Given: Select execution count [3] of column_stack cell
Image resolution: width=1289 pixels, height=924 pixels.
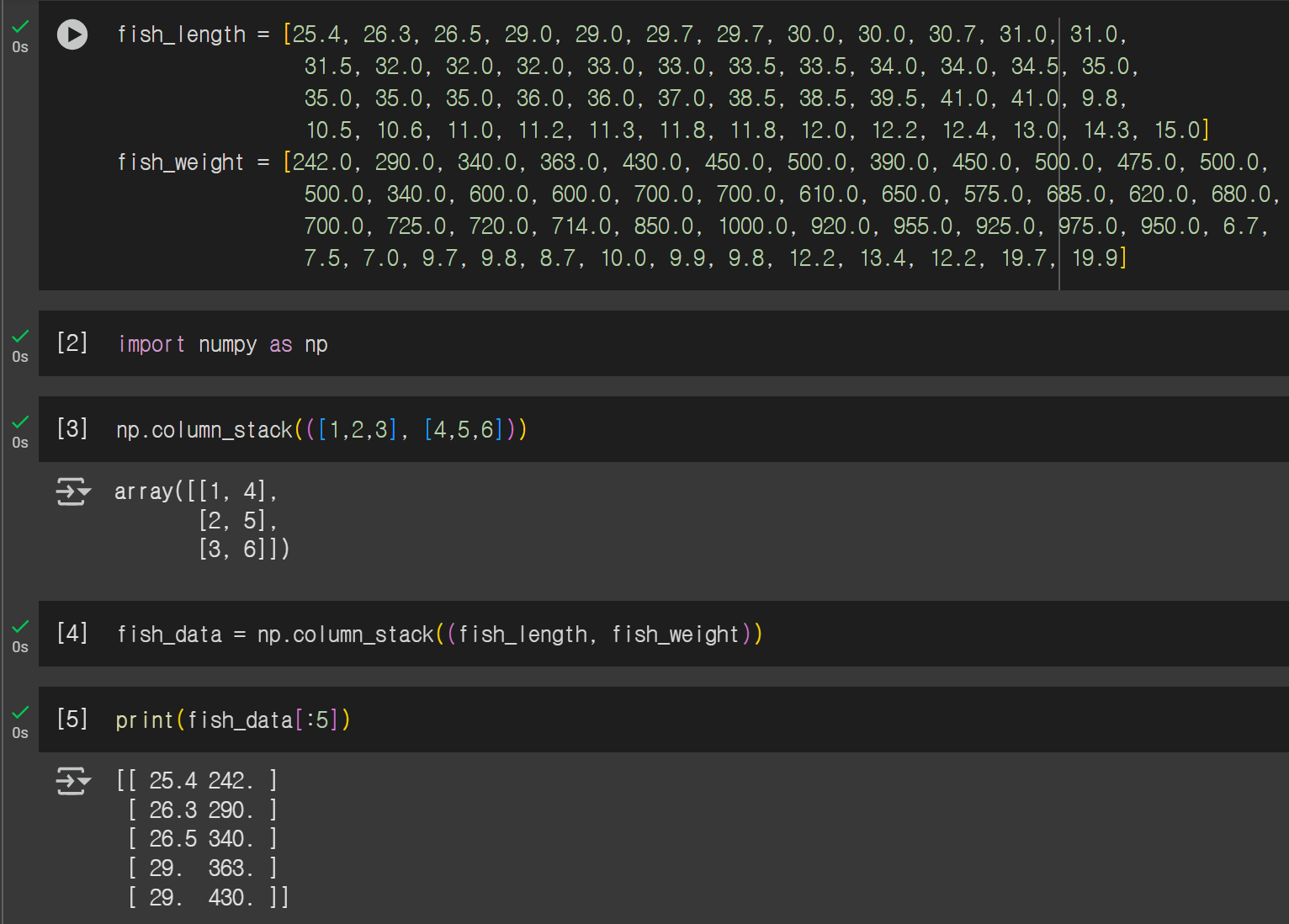Looking at the screenshot, I should tap(72, 428).
